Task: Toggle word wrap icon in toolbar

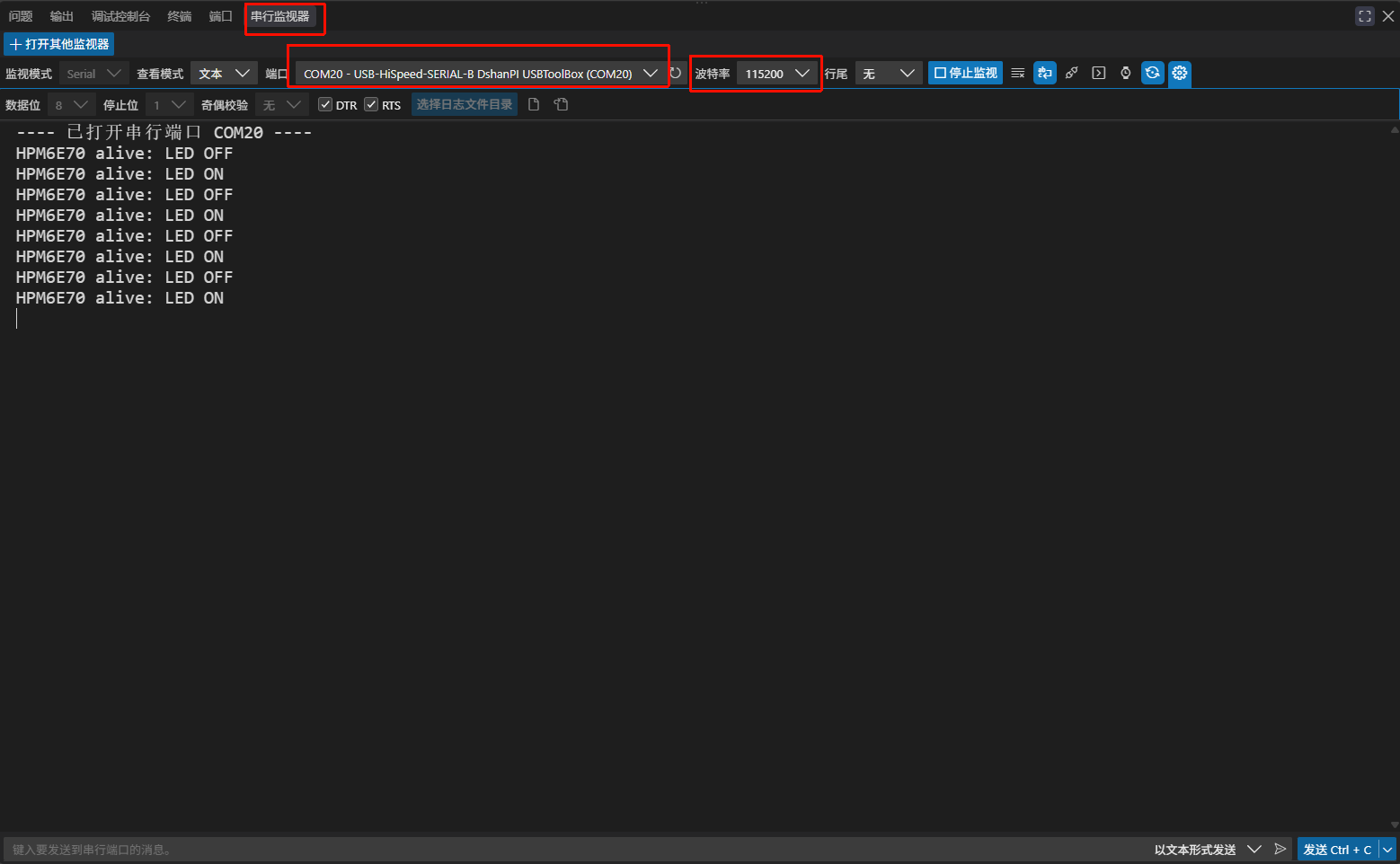Action: tap(1045, 74)
